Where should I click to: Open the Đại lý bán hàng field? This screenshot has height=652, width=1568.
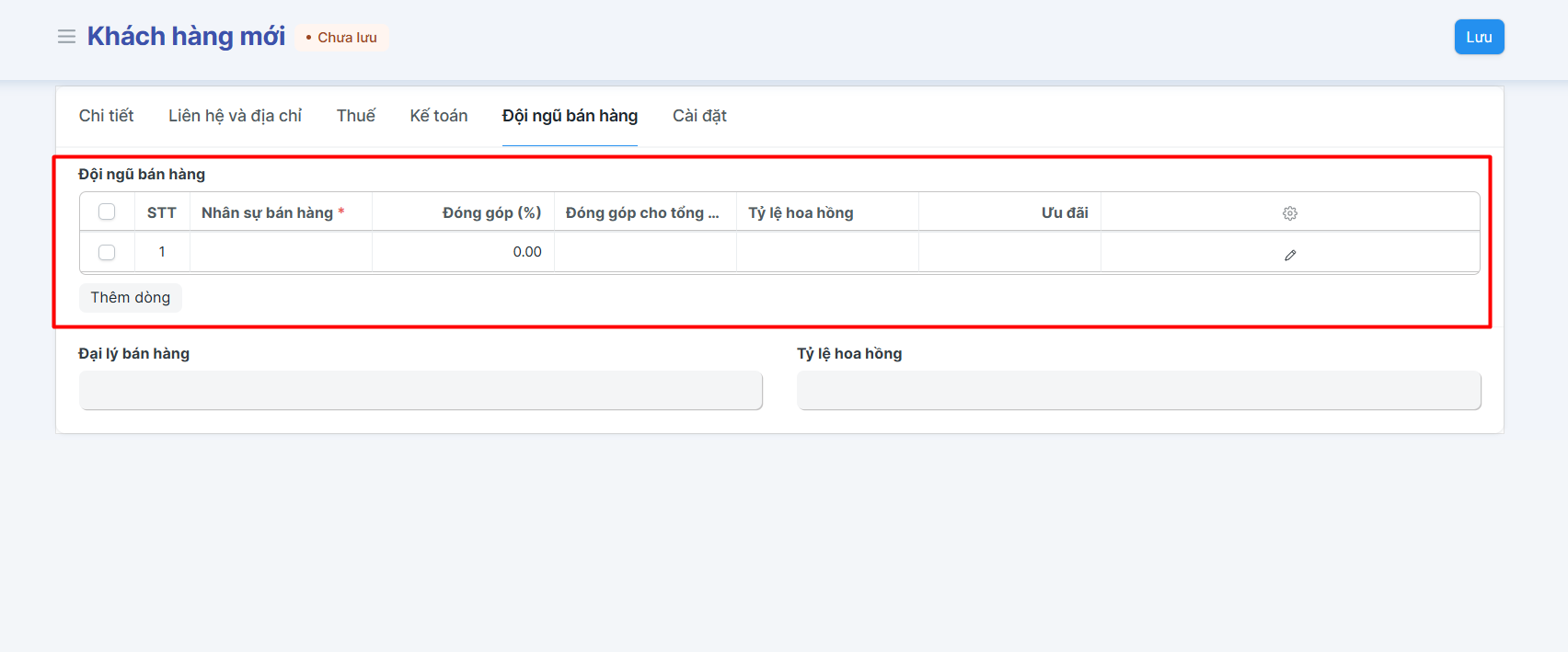click(421, 391)
